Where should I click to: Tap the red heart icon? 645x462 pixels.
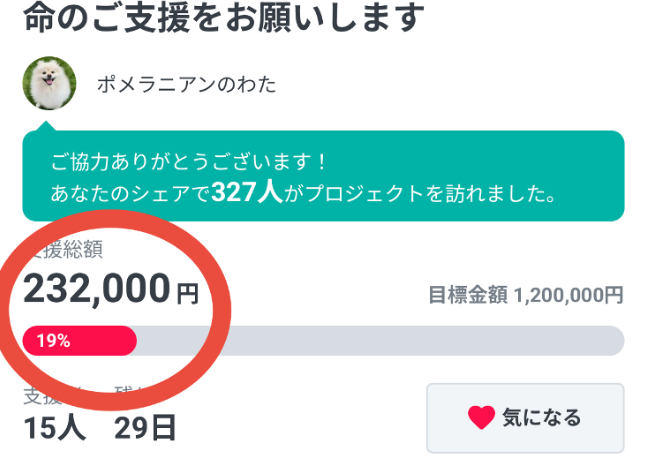(x=481, y=417)
